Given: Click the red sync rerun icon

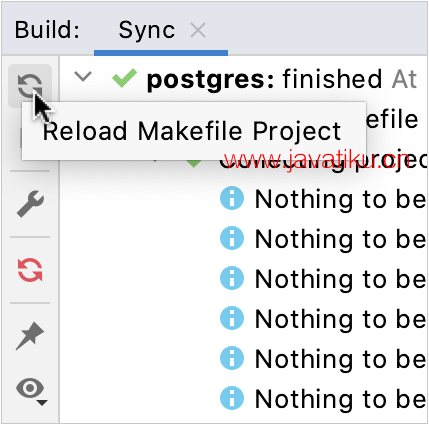Looking at the screenshot, I should pos(30,270).
